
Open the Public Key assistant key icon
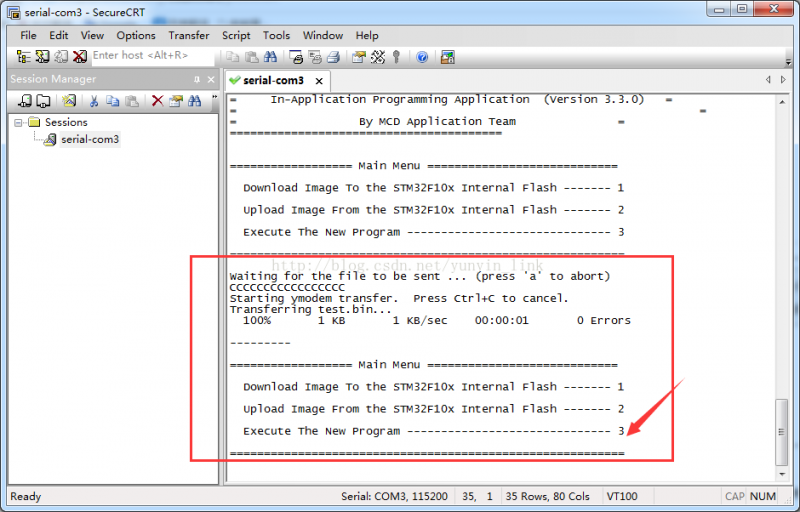coord(396,57)
